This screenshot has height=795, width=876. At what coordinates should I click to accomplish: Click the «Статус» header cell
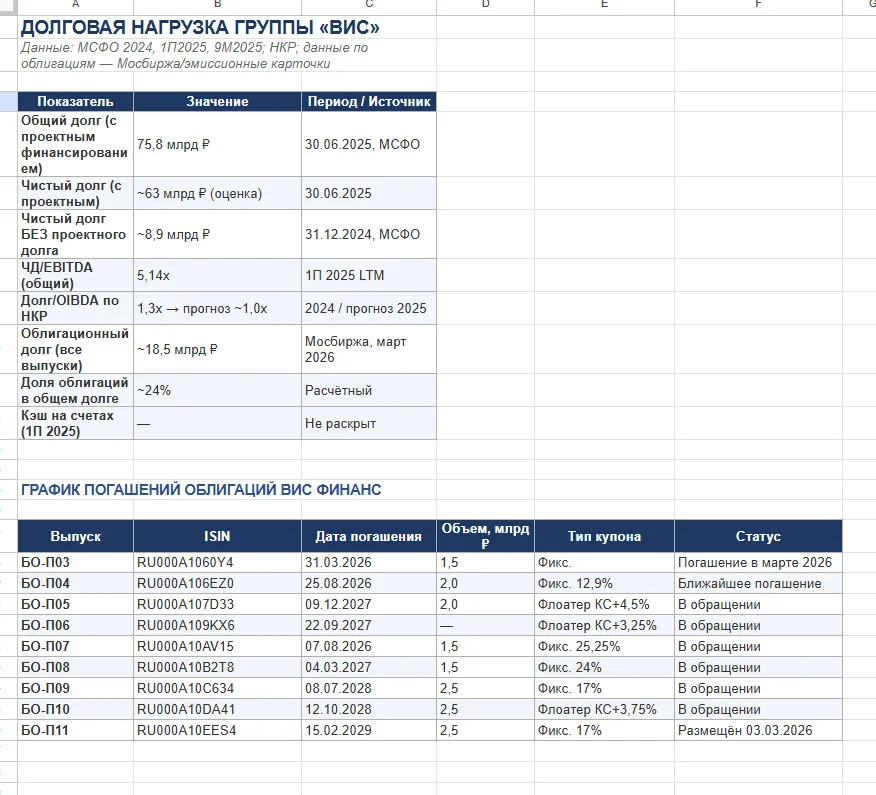pos(758,536)
